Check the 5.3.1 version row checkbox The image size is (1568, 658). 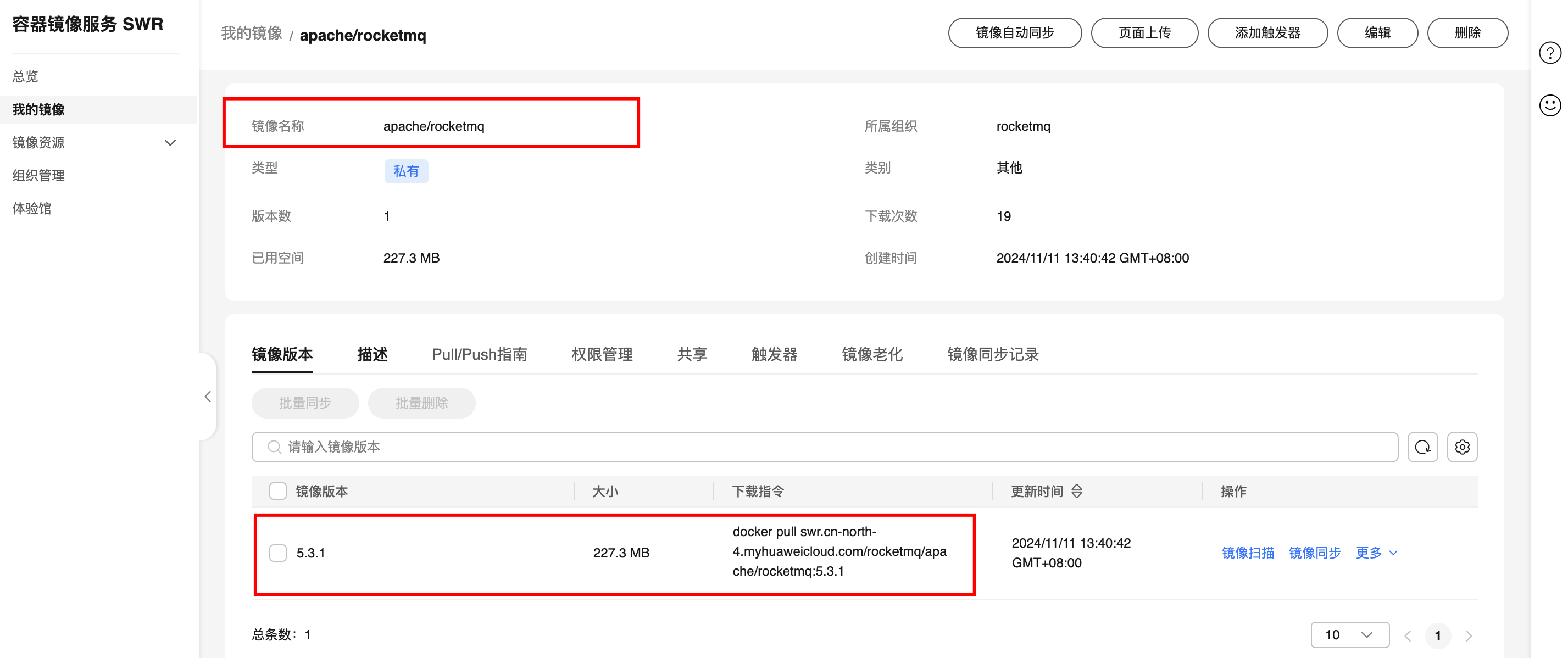[278, 553]
